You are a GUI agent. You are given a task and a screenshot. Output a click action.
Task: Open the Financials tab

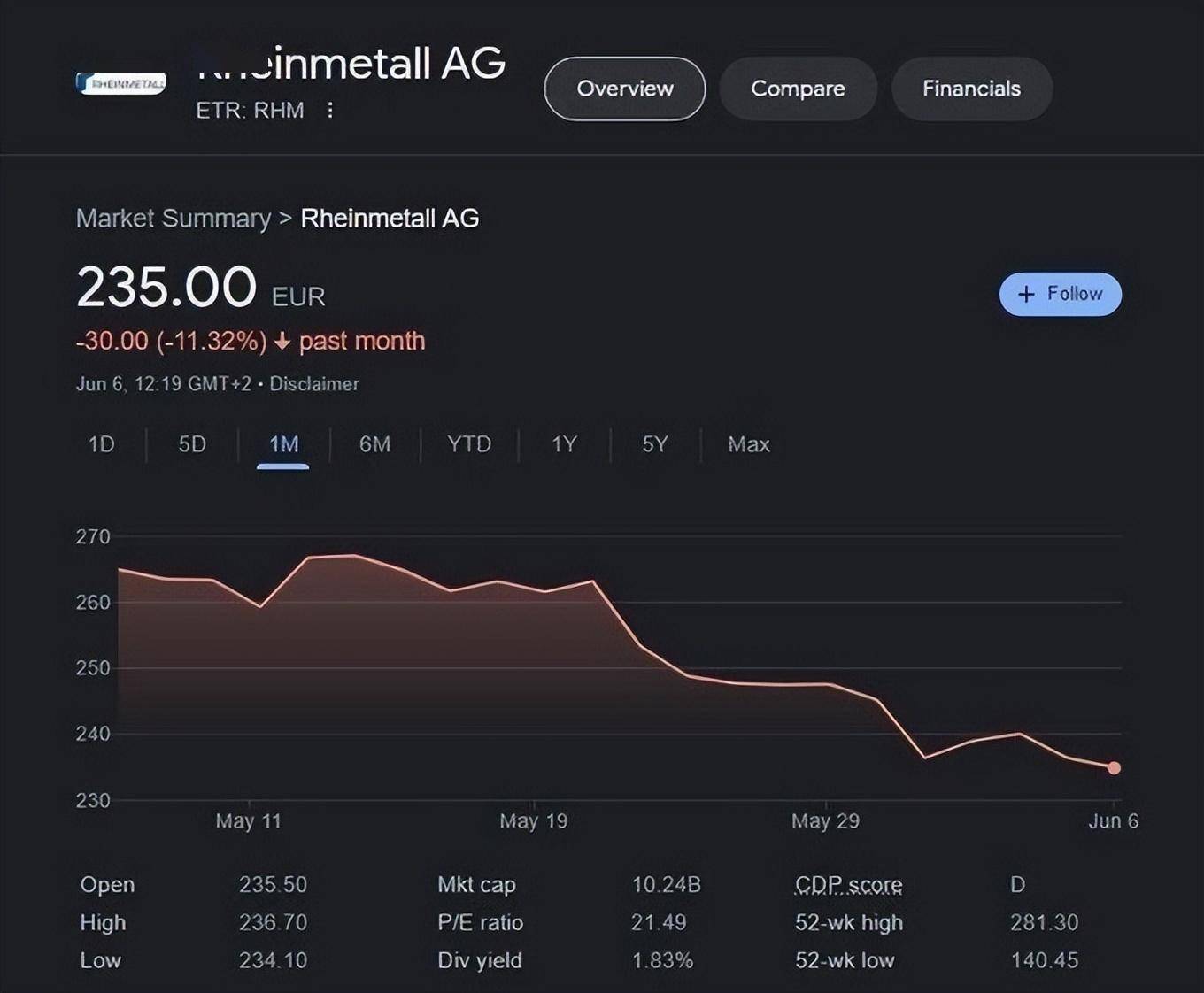click(x=971, y=89)
